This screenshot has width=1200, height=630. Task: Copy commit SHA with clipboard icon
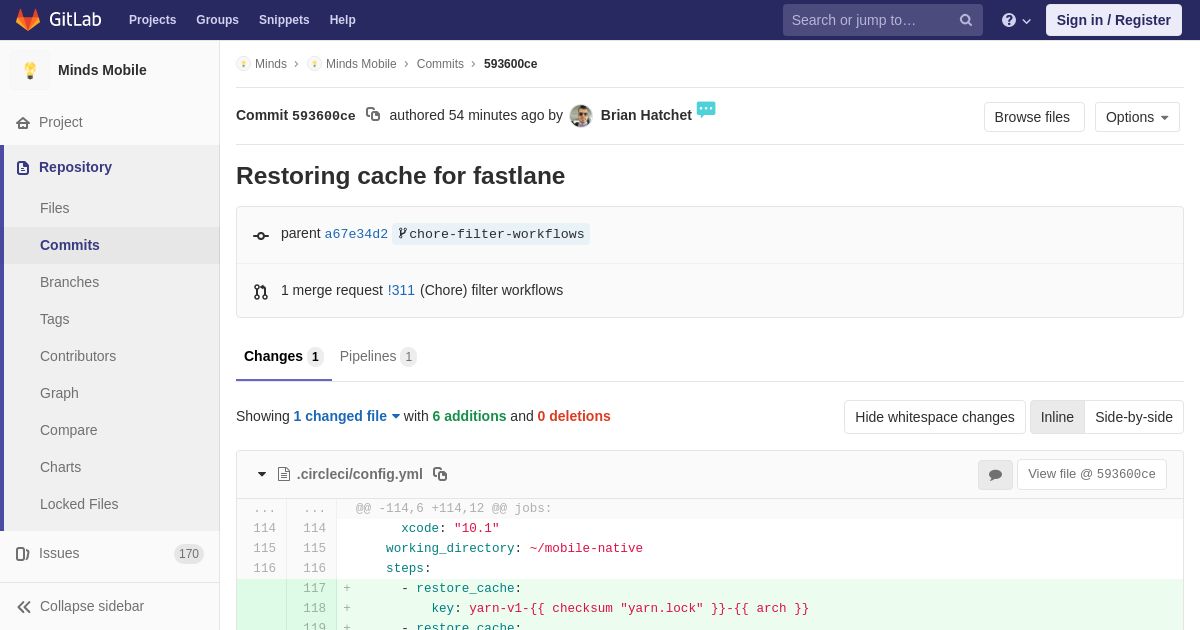point(373,115)
